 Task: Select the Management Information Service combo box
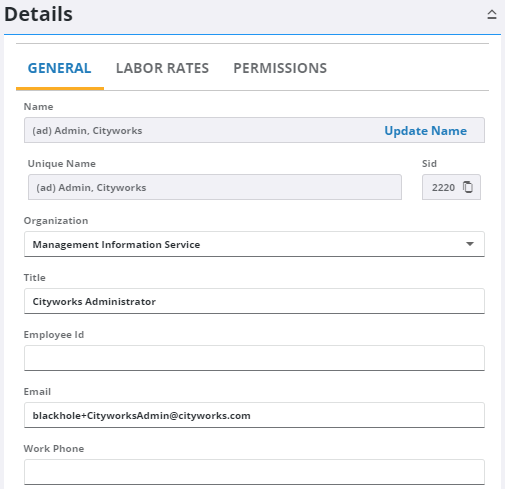tap(254, 244)
